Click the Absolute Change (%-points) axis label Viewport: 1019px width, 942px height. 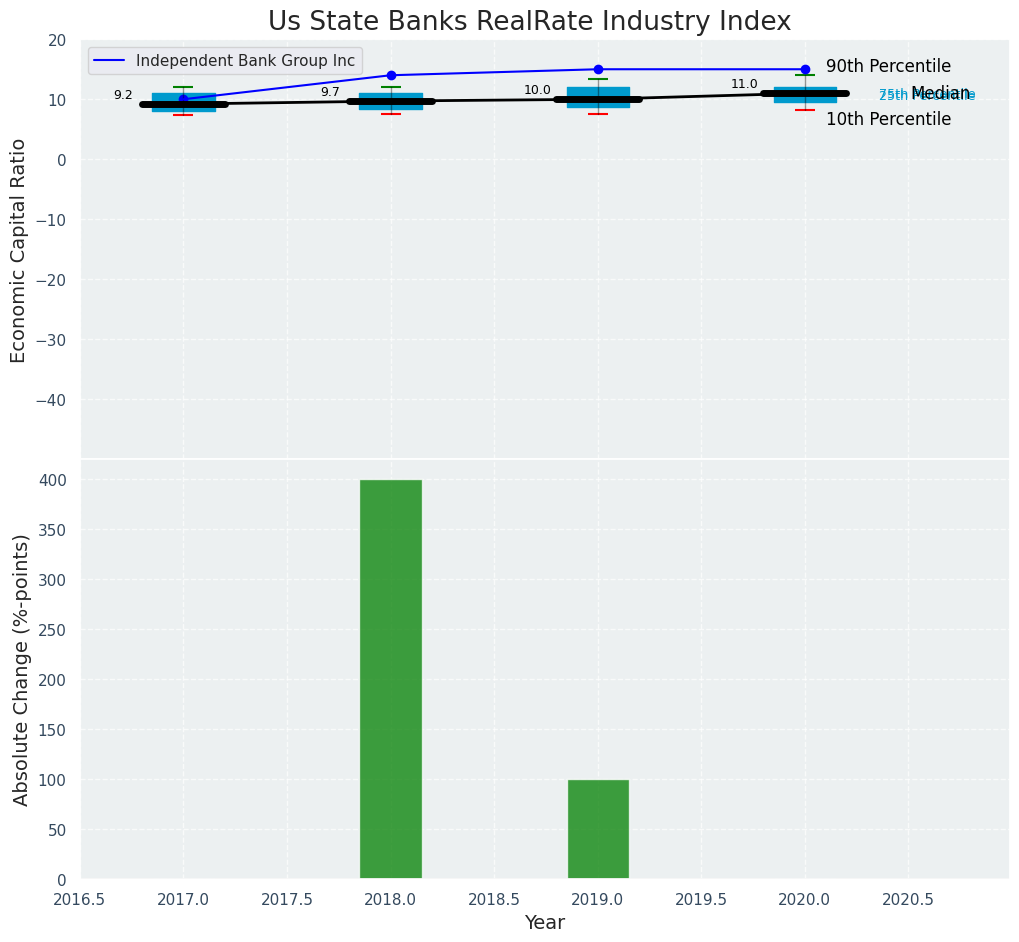pyautogui.click(x=21, y=669)
